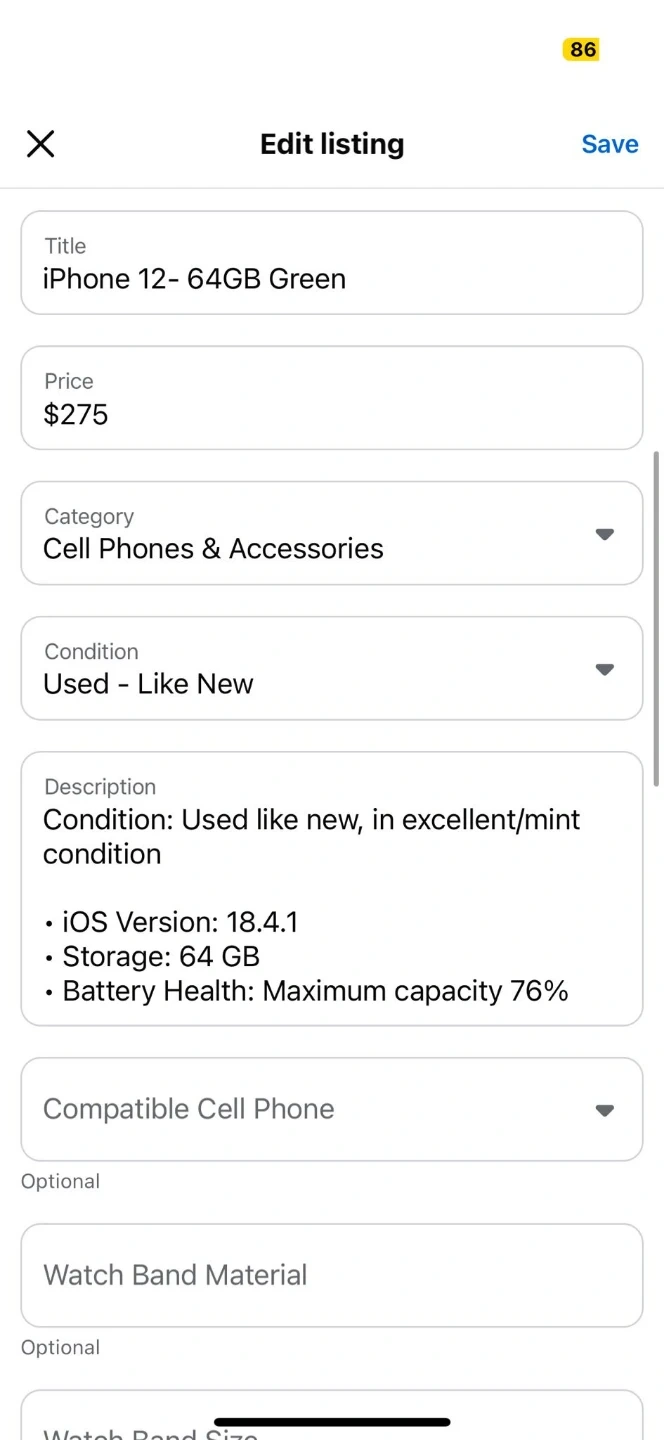Click the vertical scrollbar on right edge
This screenshot has height=1440, width=664.
pyautogui.click(x=656, y=618)
